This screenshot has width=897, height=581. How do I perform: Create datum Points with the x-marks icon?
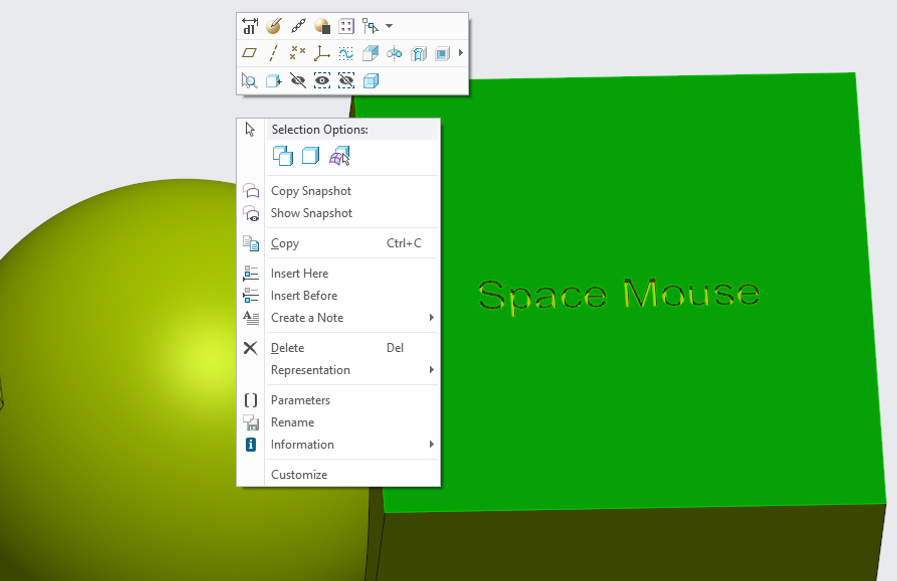(x=297, y=53)
